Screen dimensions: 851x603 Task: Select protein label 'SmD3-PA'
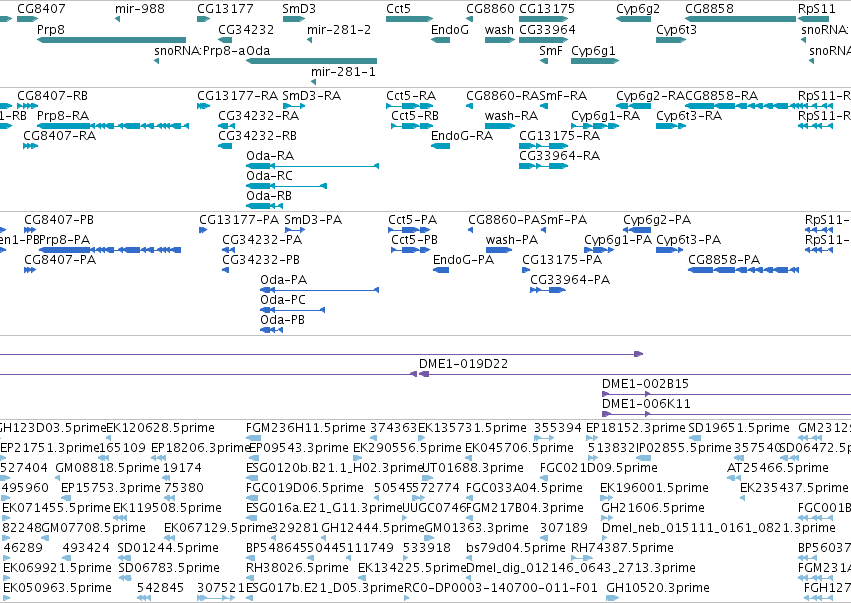313,220
